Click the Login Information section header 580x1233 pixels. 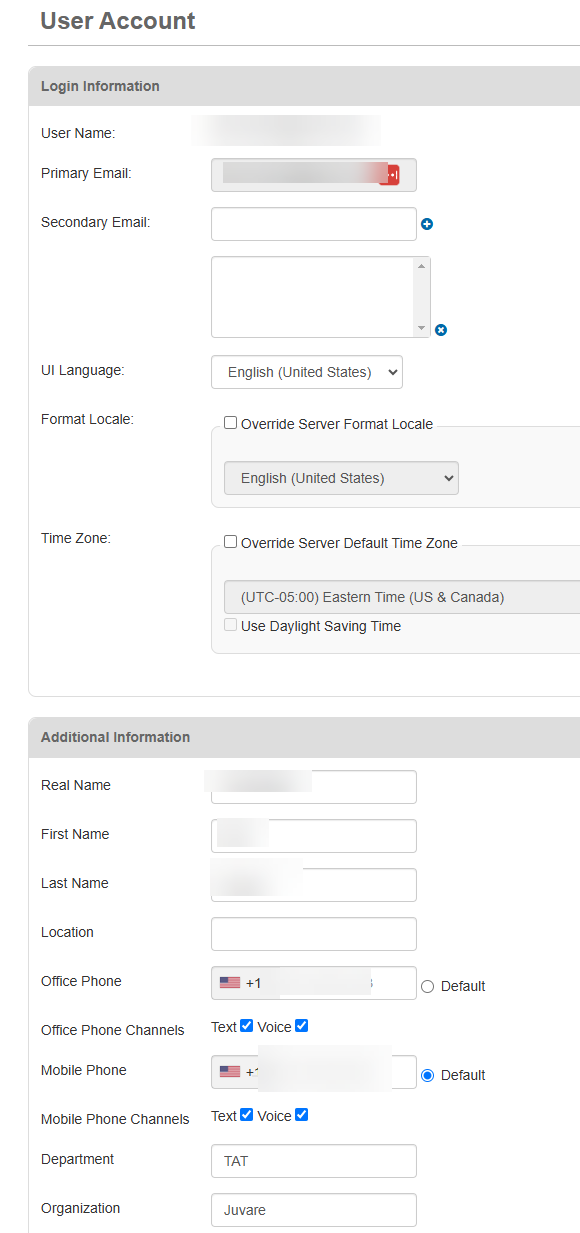click(100, 86)
